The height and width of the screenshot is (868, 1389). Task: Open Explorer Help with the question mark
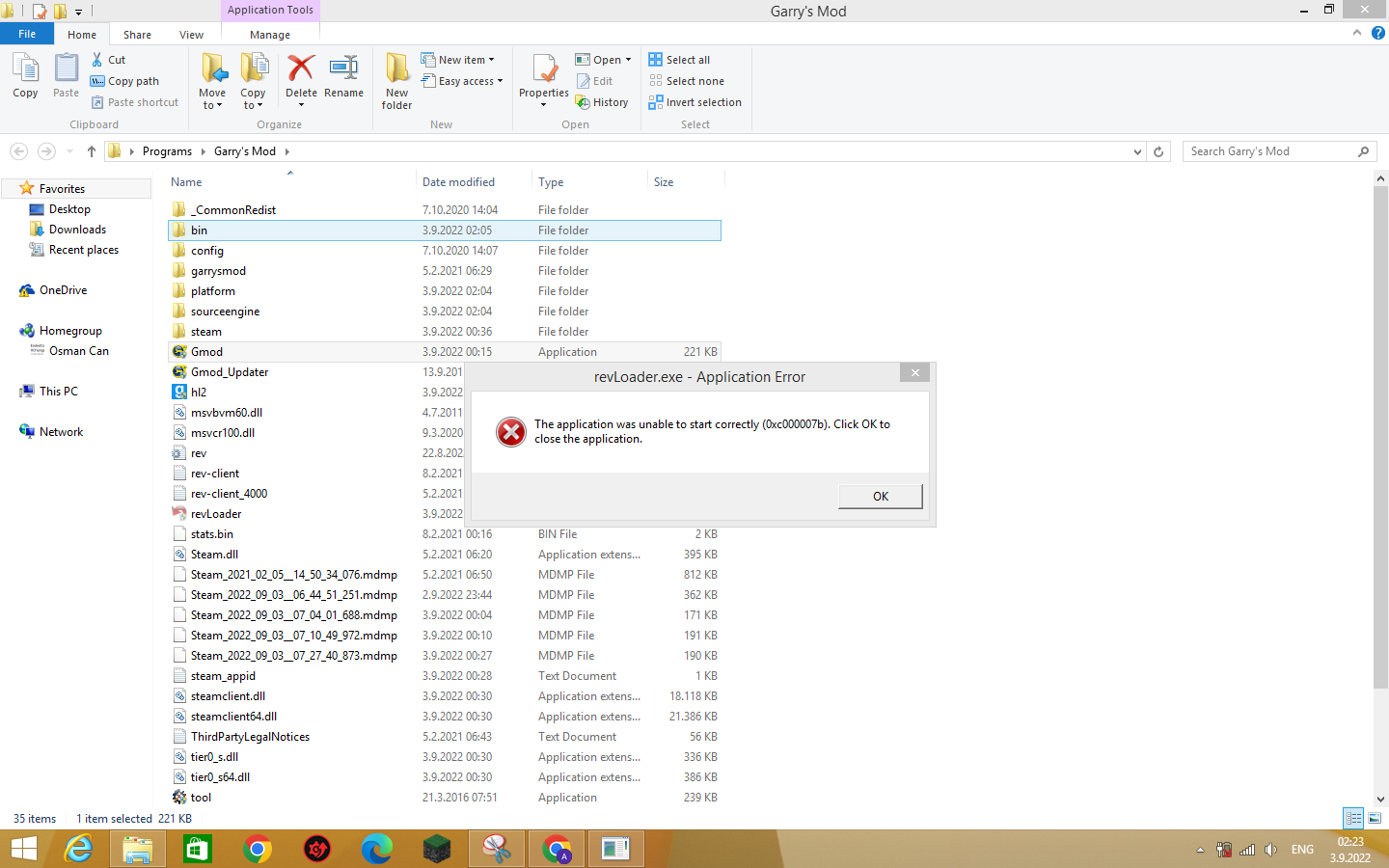click(1378, 33)
